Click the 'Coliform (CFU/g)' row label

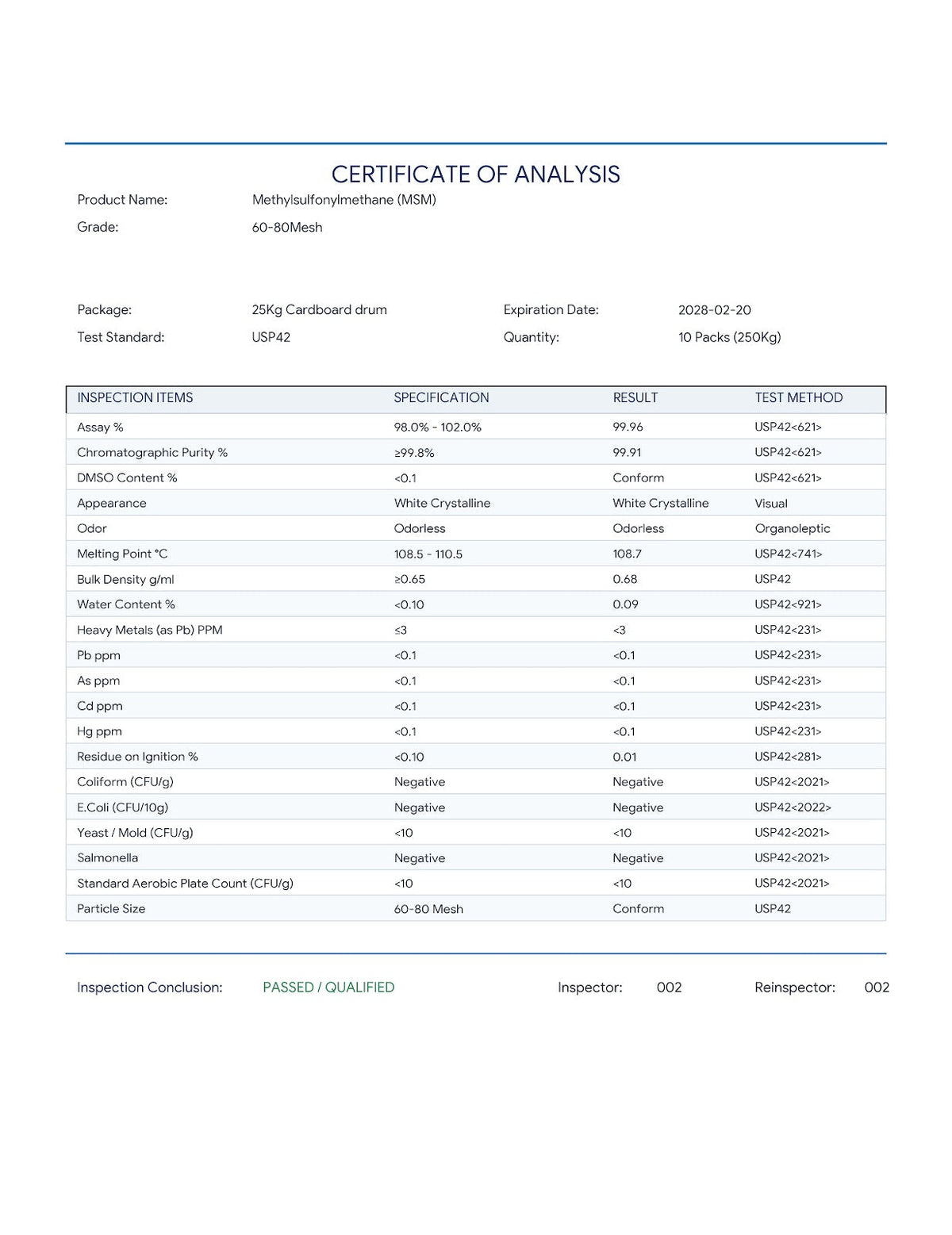click(125, 782)
